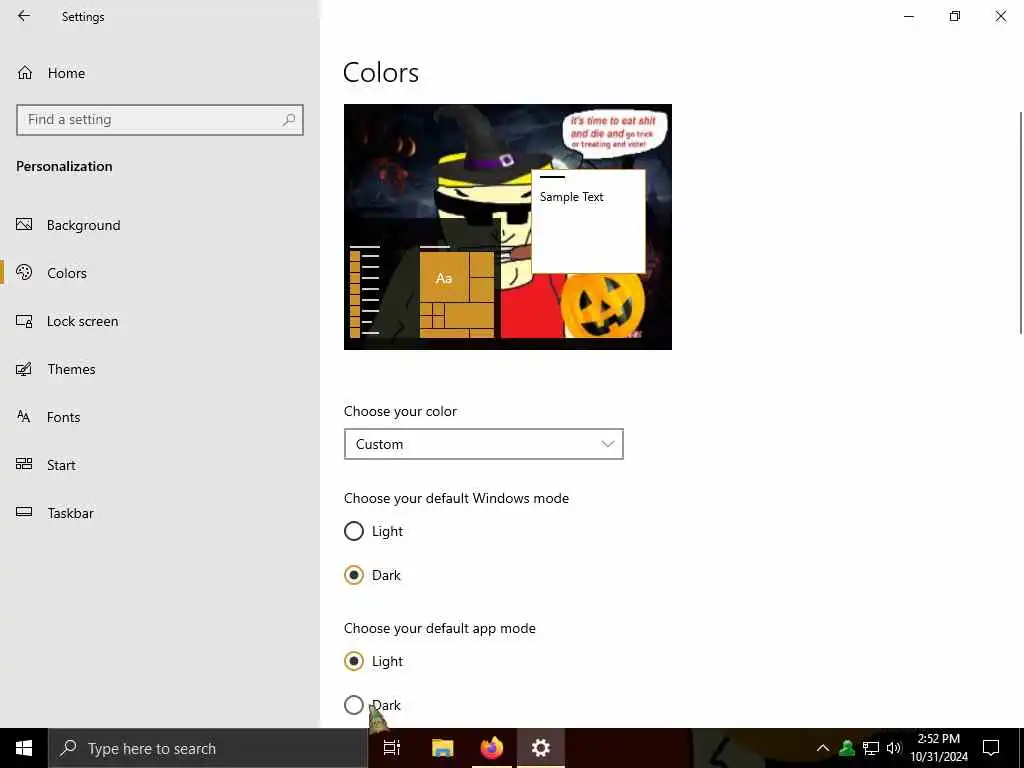Select Dark Windows mode radio button

tap(354, 575)
